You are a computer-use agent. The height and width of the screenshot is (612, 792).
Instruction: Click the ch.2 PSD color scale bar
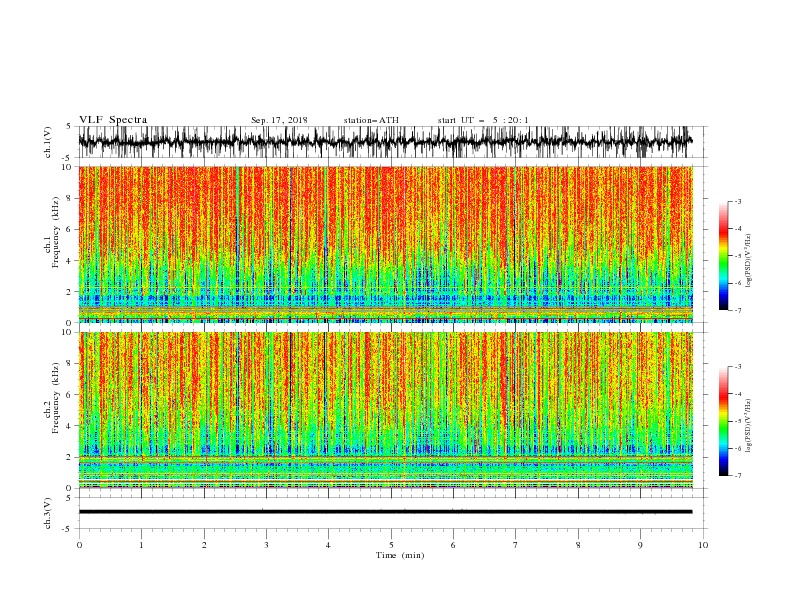coord(723,421)
